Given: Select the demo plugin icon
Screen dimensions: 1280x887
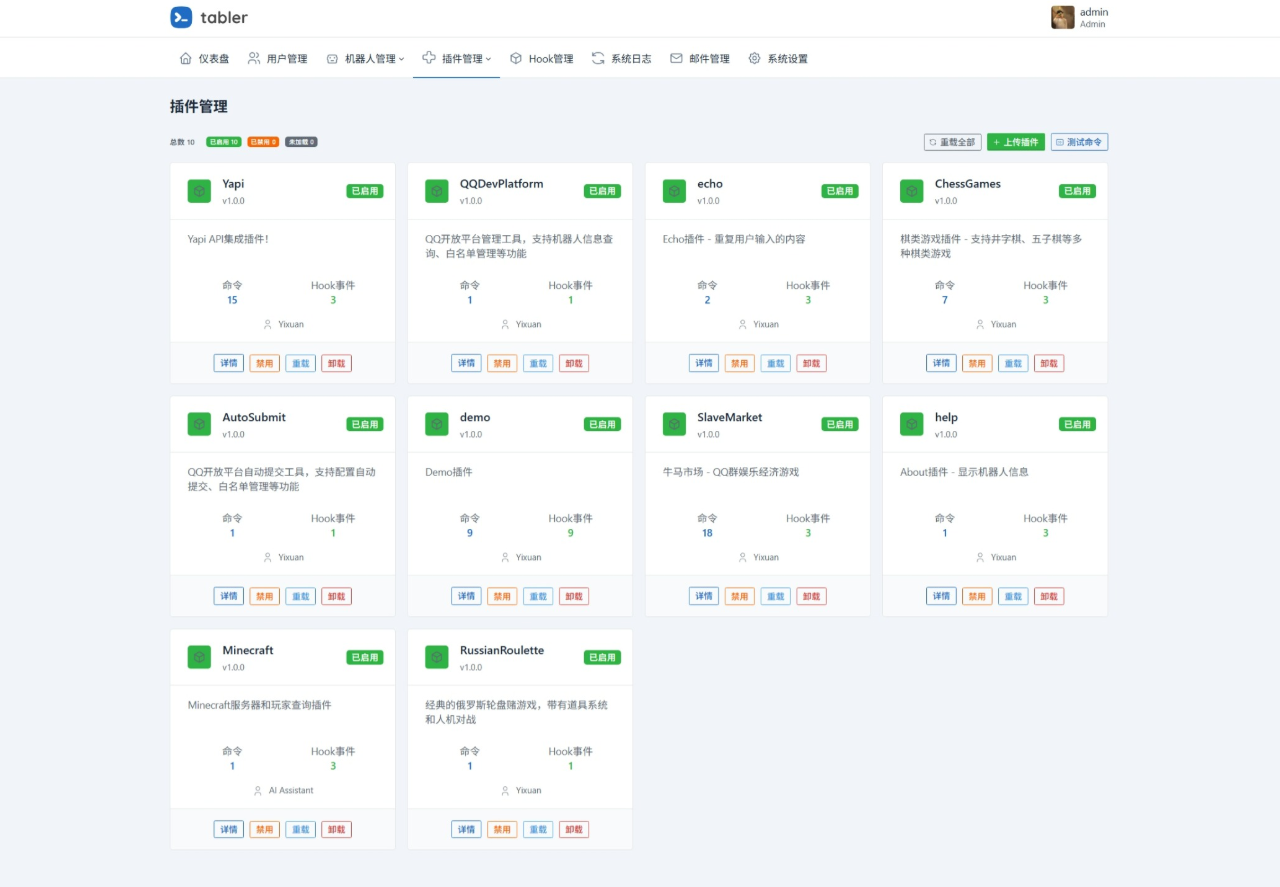Looking at the screenshot, I should pyautogui.click(x=437, y=424).
